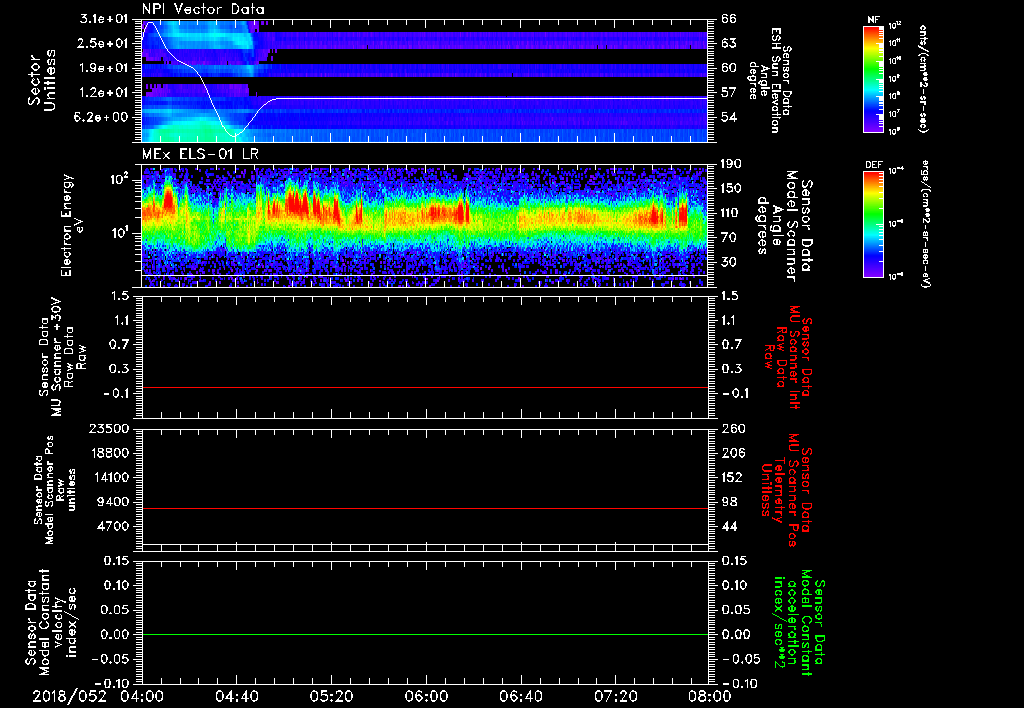Click the NF color scale bar
This screenshot has height=708, width=1024.
(874, 79)
